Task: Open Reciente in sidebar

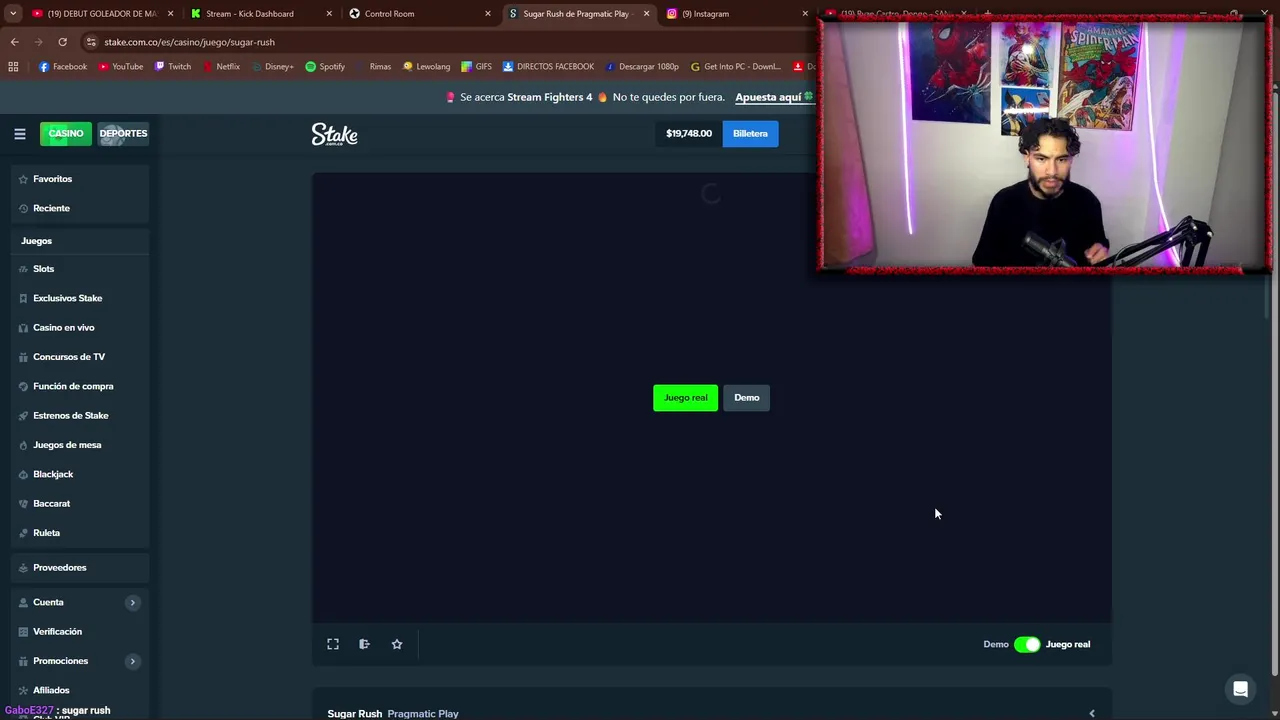Action: pyautogui.click(x=80, y=208)
